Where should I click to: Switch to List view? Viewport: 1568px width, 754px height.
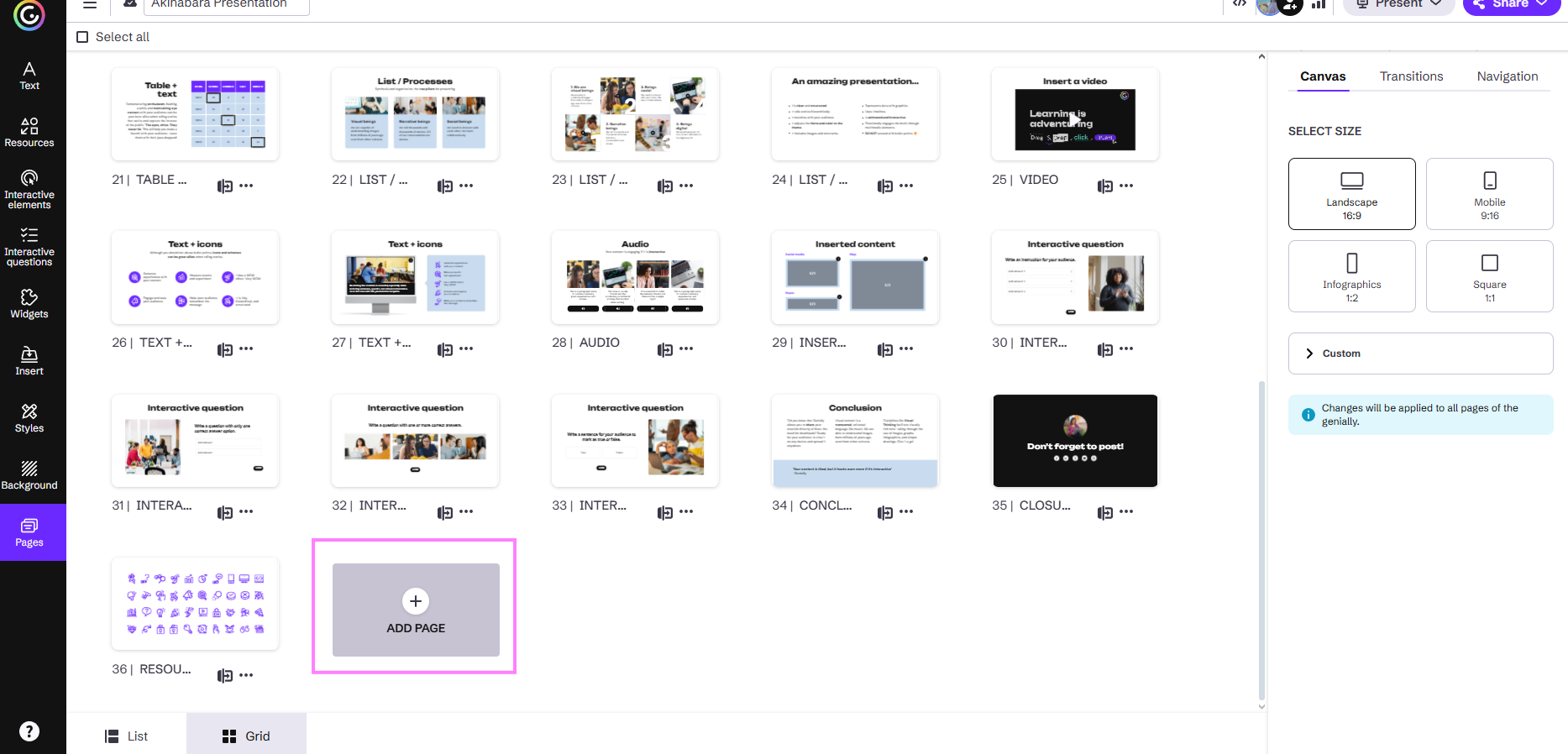point(126,736)
